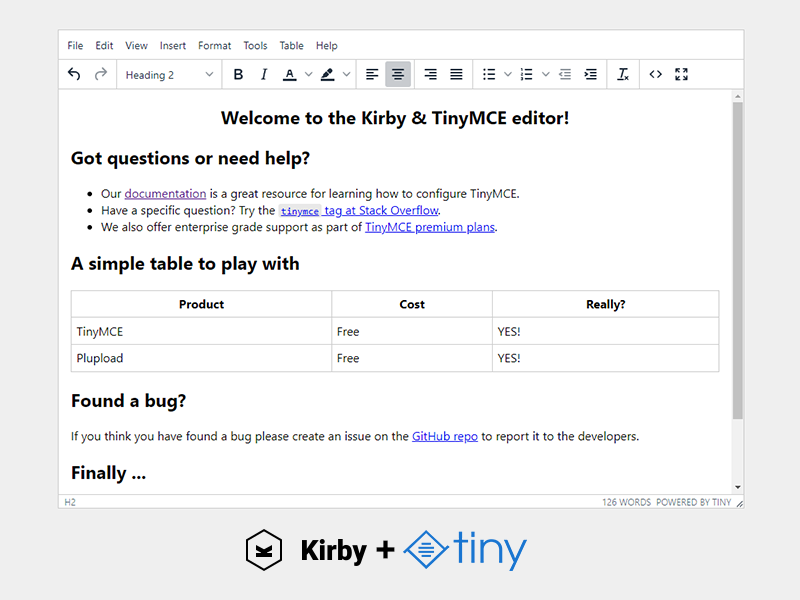
Task: Click the editor's vertical scrollbar thumb
Action: coord(738,260)
